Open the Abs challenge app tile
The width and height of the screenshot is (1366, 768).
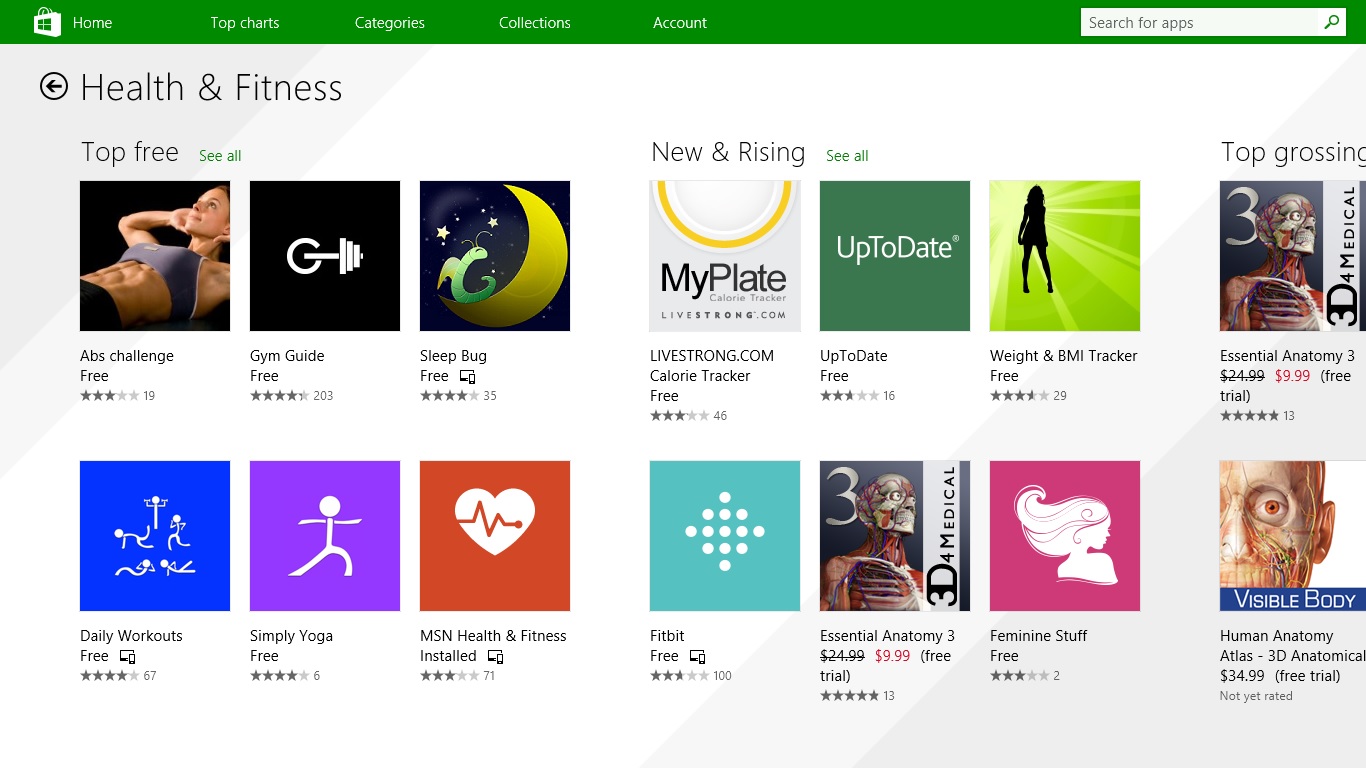155,256
